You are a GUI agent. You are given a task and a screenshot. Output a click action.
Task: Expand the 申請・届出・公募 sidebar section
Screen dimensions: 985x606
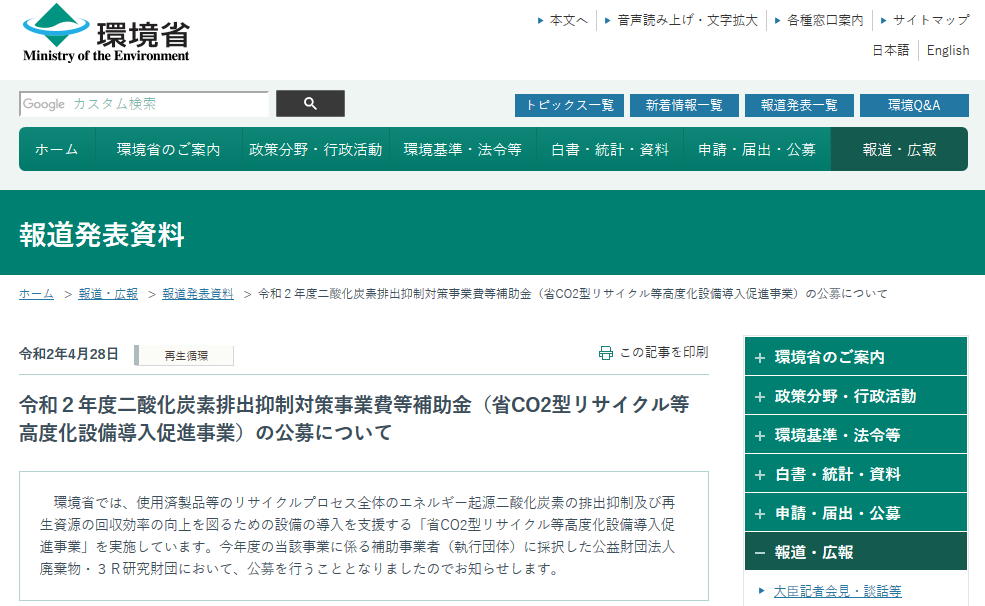click(760, 513)
